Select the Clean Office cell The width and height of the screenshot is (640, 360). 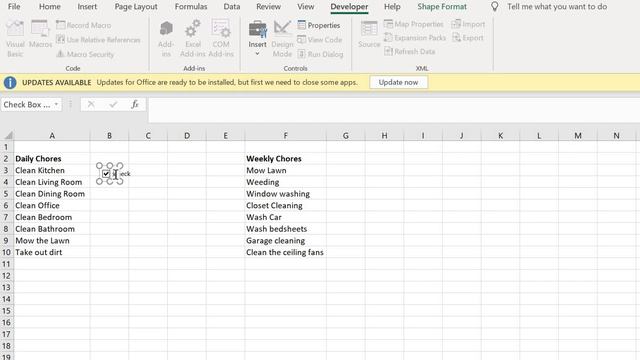(x=52, y=205)
